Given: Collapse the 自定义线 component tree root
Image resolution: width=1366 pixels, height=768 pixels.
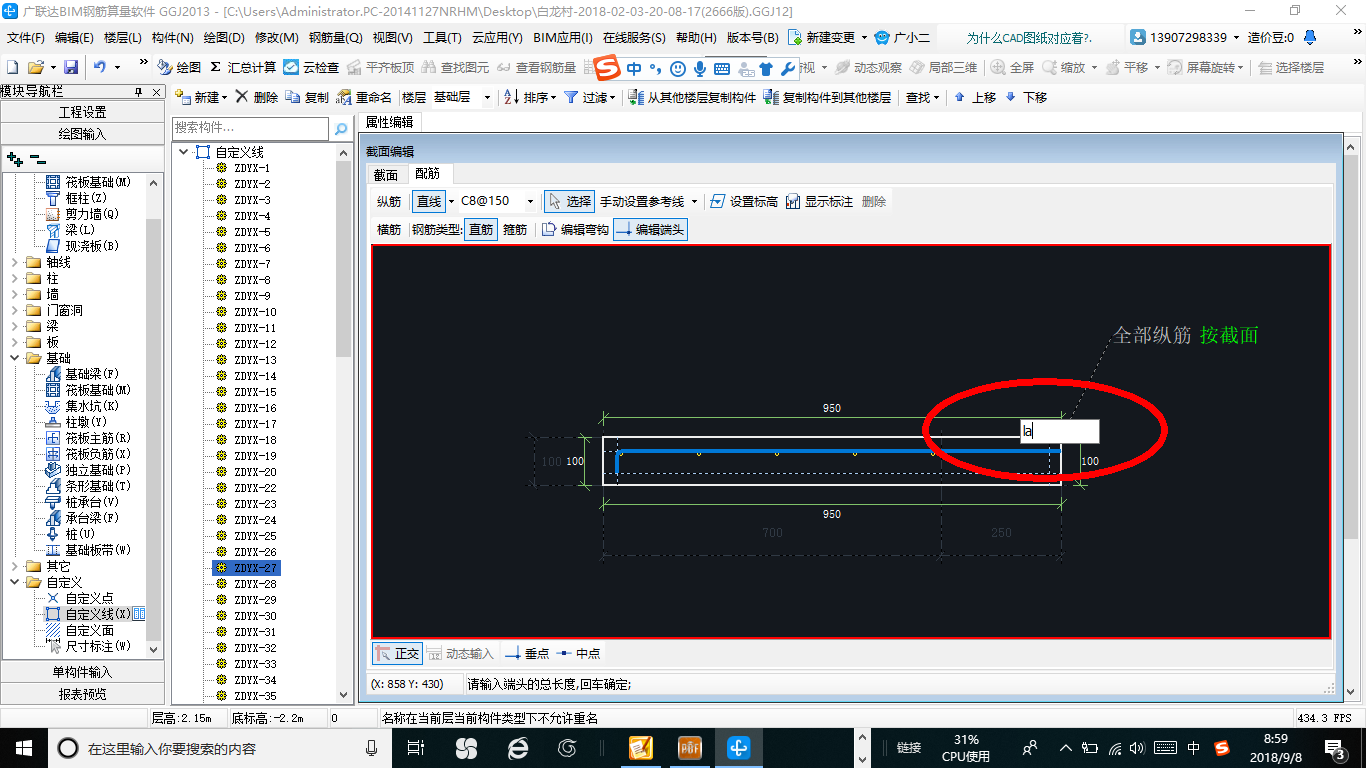Looking at the screenshot, I should [x=184, y=152].
